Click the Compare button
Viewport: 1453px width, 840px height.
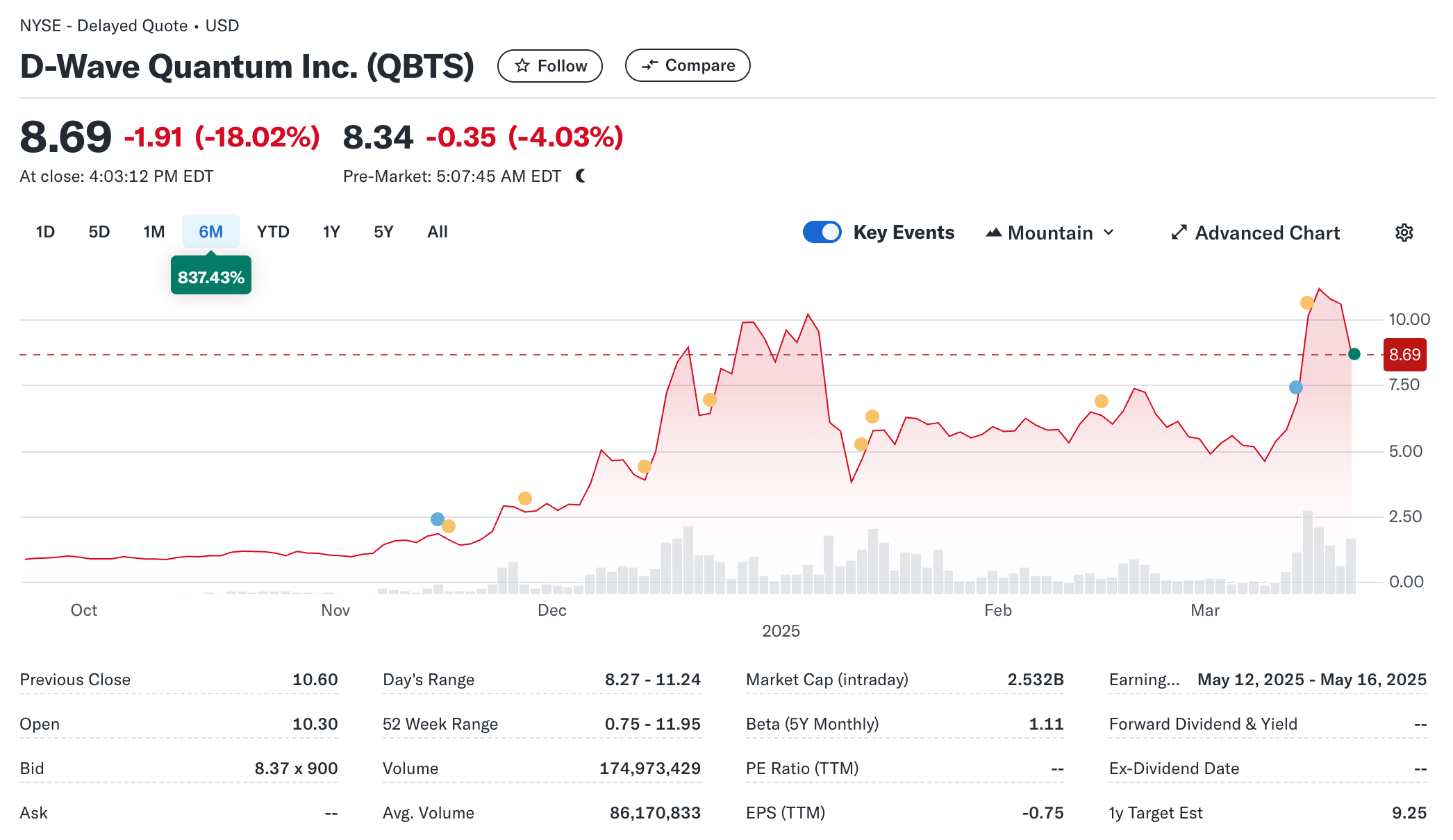click(x=687, y=65)
